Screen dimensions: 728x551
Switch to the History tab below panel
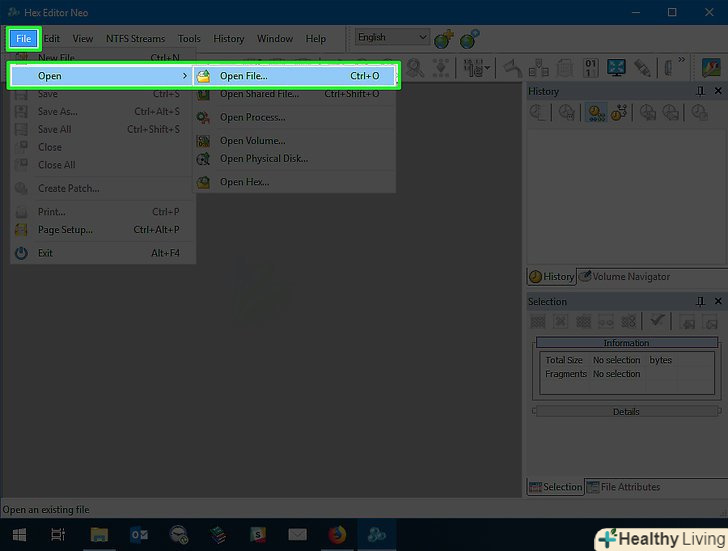tap(552, 277)
